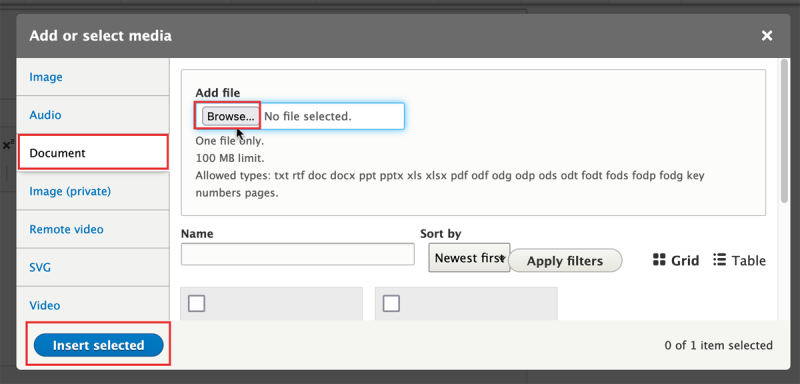The image size is (800, 384).
Task: Click the 'No file selected.' text
Action: [308, 116]
